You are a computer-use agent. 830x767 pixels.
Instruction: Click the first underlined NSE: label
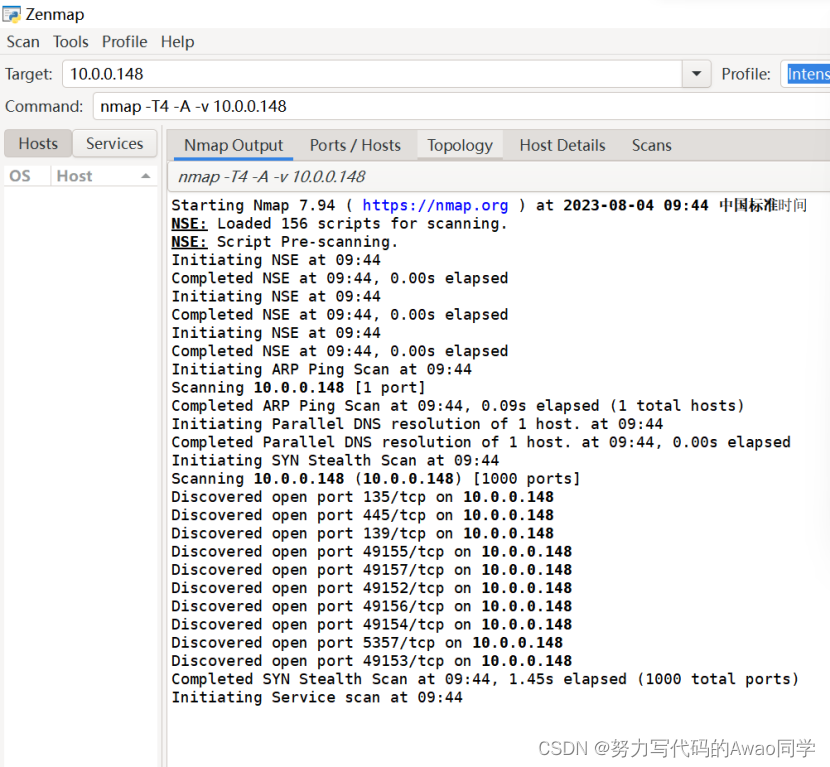click(189, 224)
